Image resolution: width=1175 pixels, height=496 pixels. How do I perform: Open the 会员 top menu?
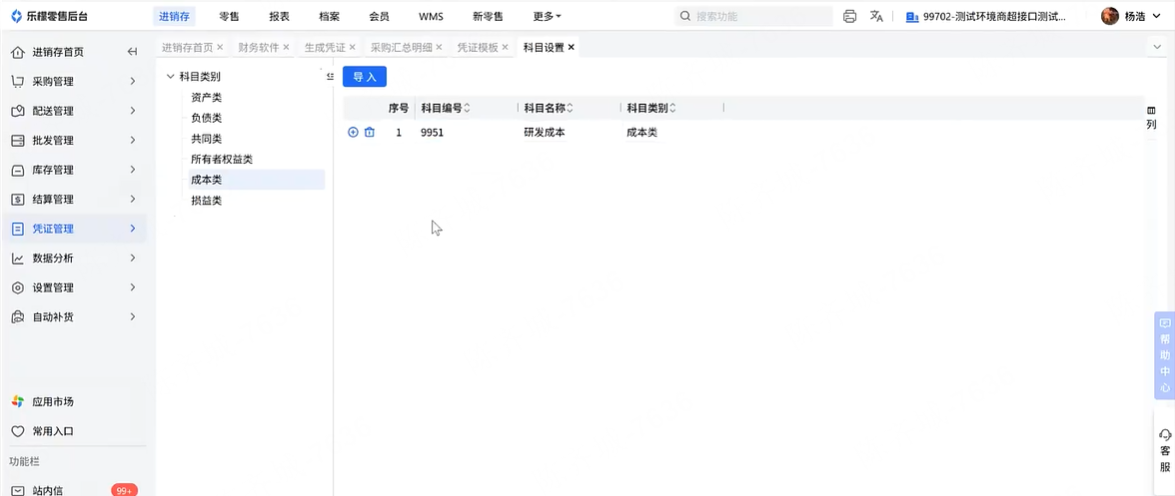(379, 16)
